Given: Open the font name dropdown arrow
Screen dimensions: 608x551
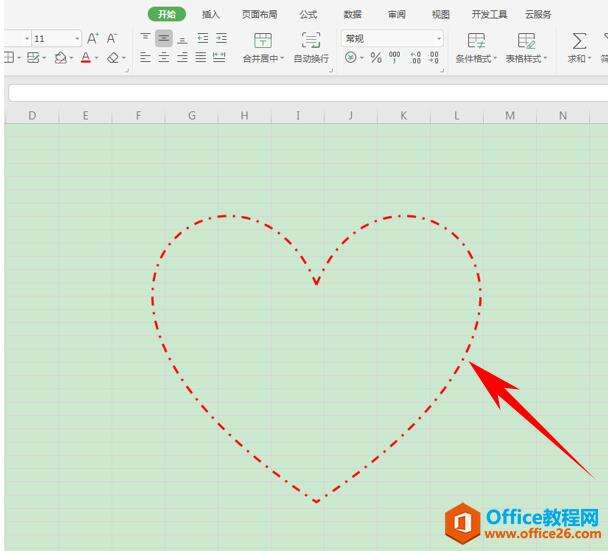Looking at the screenshot, I should click(27, 38).
